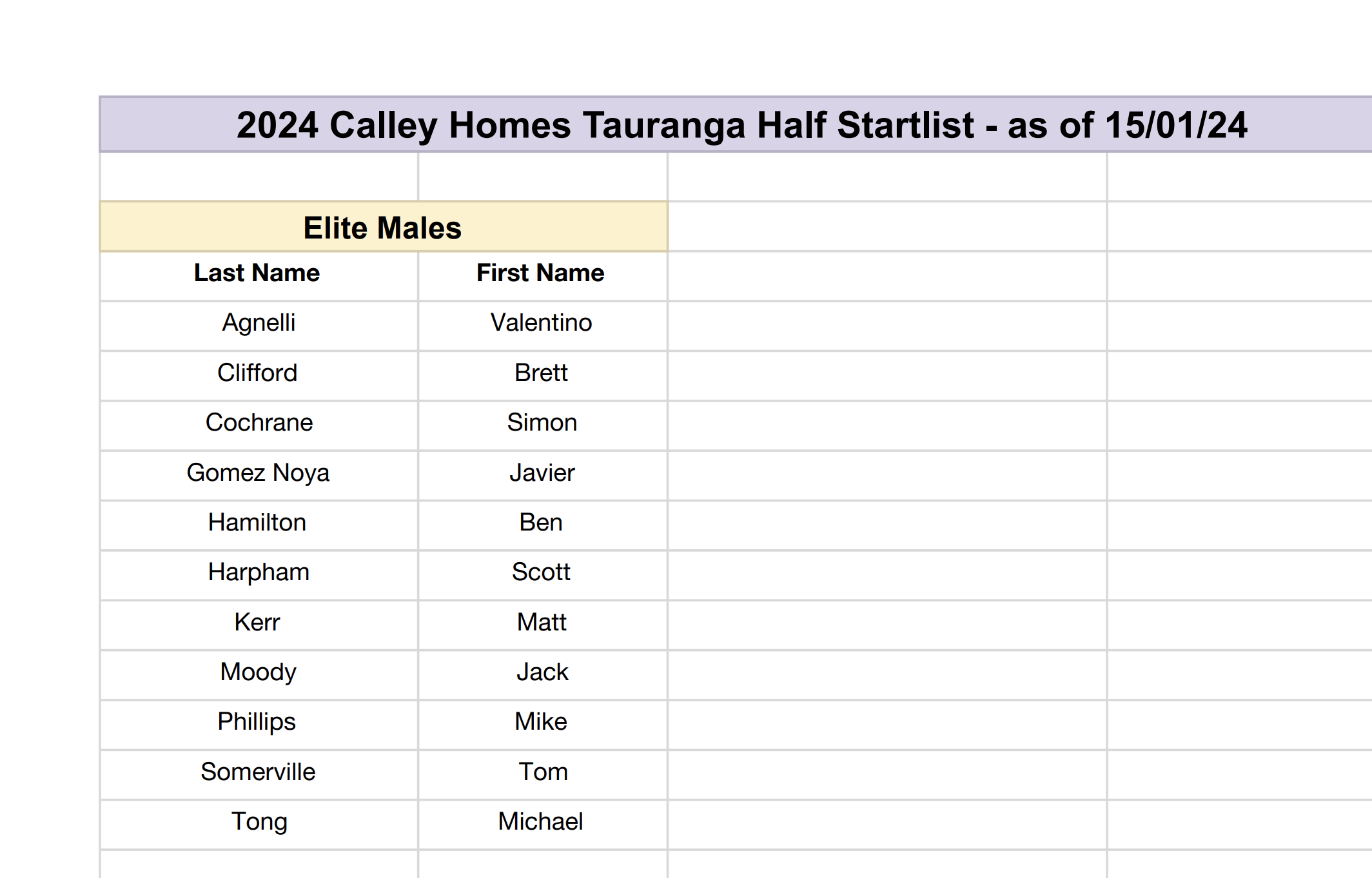This screenshot has height=878, width=1372.
Task: Click the Gomez Noya cell
Action: (x=258, y=473)
